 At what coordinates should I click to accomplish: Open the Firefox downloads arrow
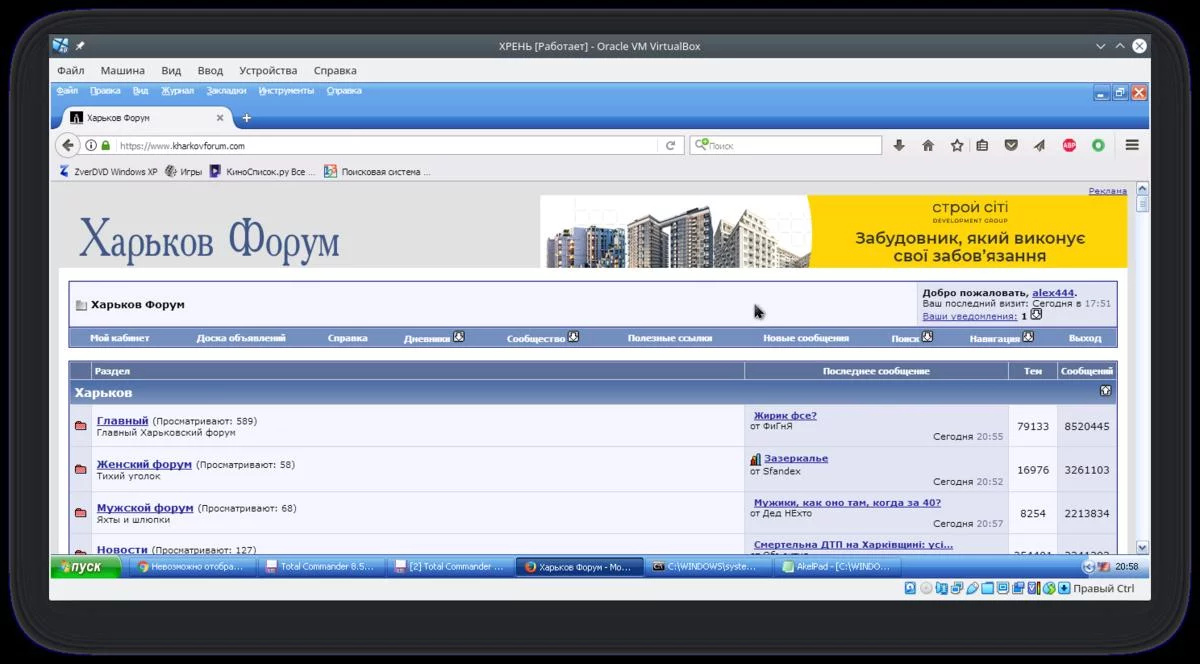point(899,145)
